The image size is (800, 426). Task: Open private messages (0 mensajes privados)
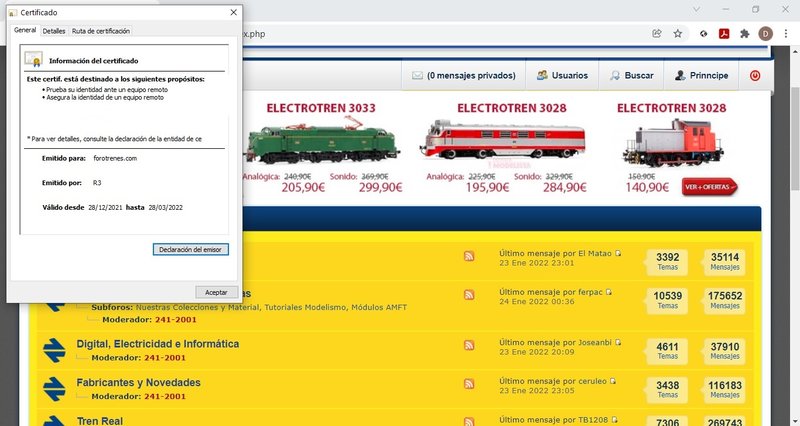(x=464, y=76)
